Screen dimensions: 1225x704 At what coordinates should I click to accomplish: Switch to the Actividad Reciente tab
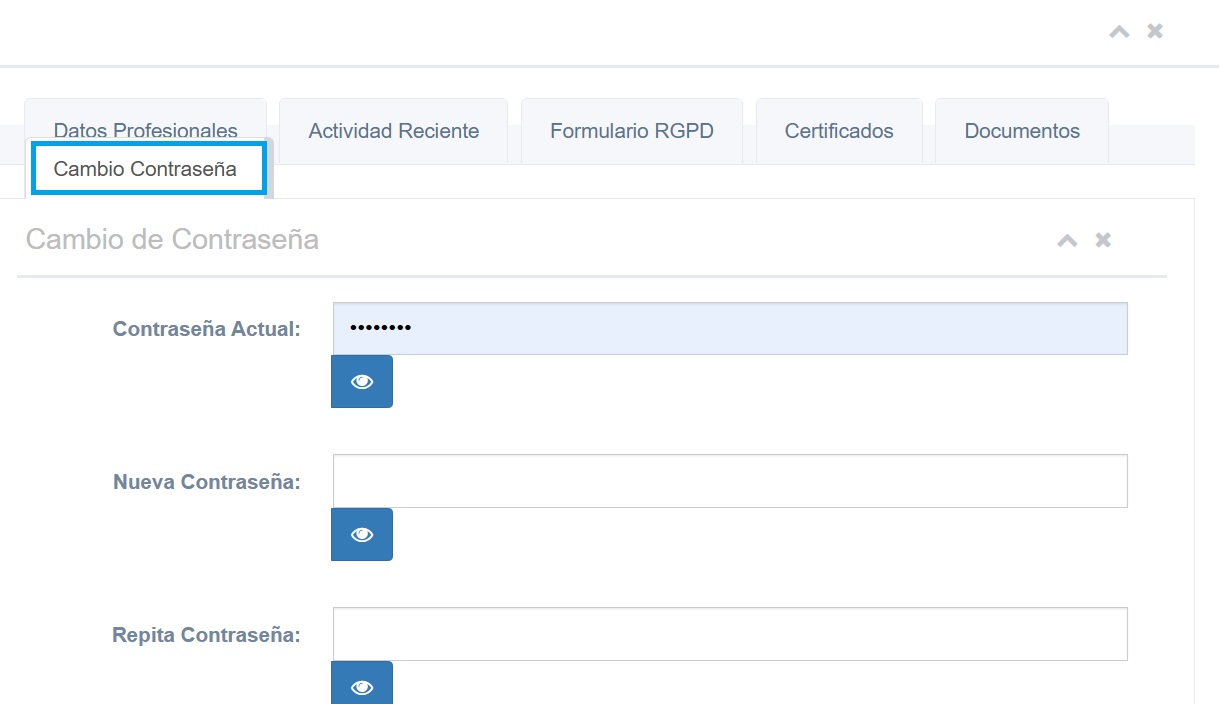click(393, 131)
